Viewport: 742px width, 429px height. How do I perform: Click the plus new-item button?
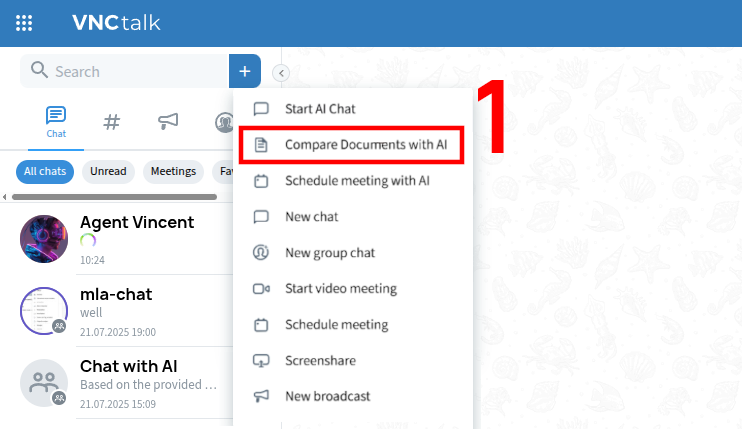(245, 71)
